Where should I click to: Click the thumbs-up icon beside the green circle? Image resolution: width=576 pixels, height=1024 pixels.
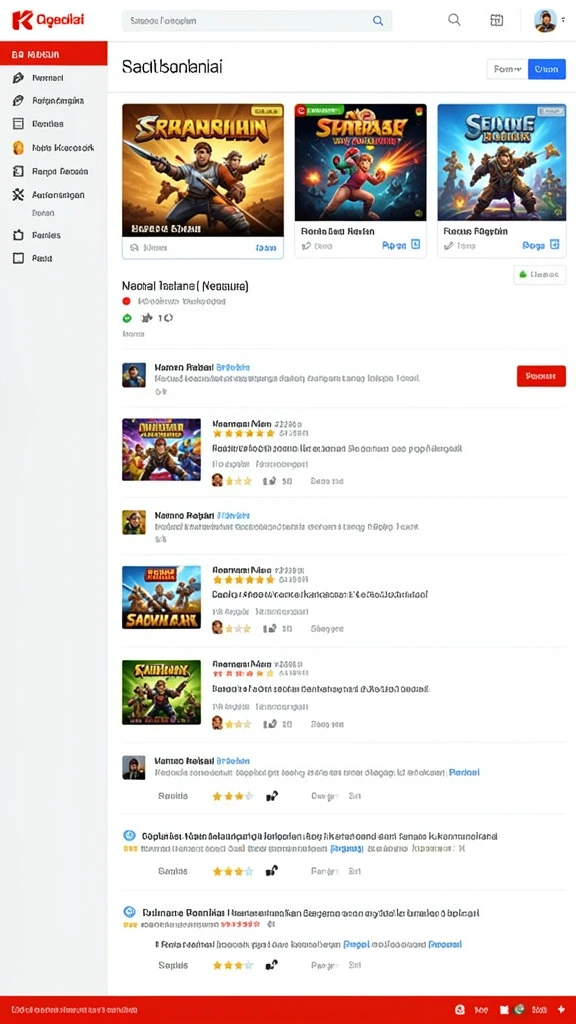pos(147,318)
